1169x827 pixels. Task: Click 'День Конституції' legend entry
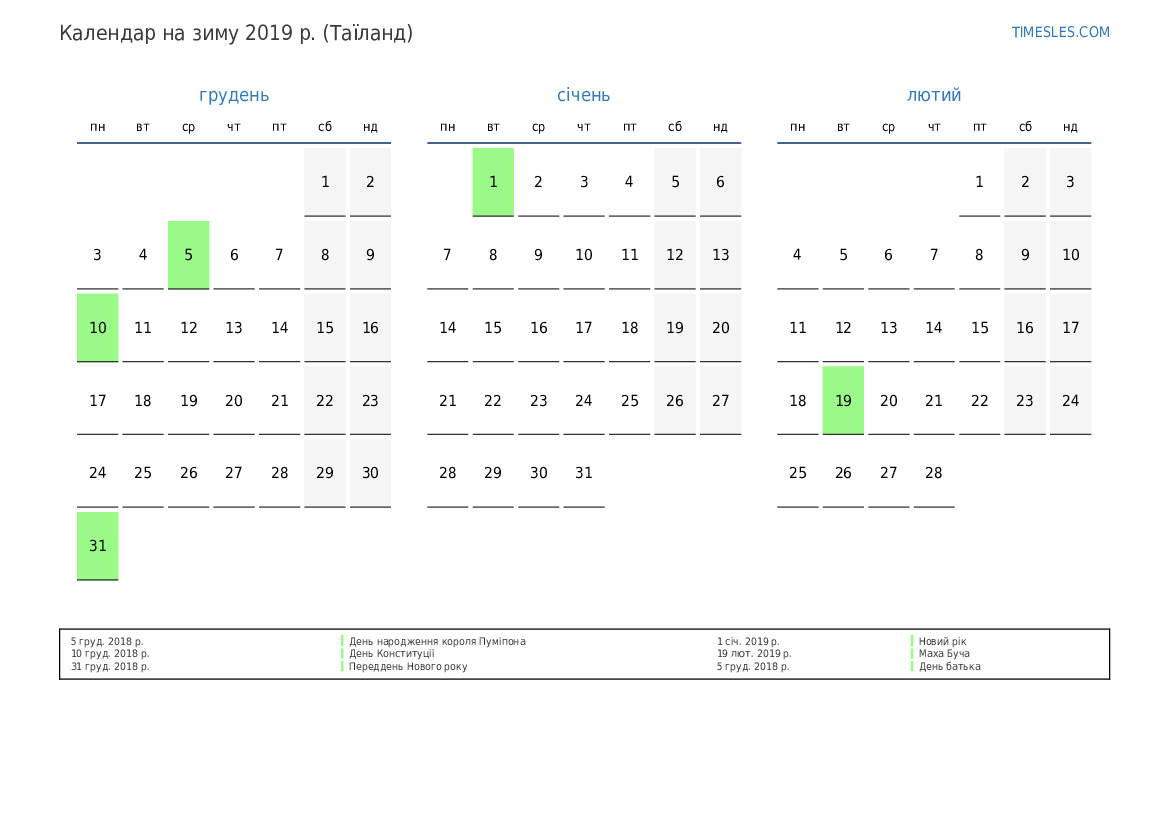[x=392, y=654]
